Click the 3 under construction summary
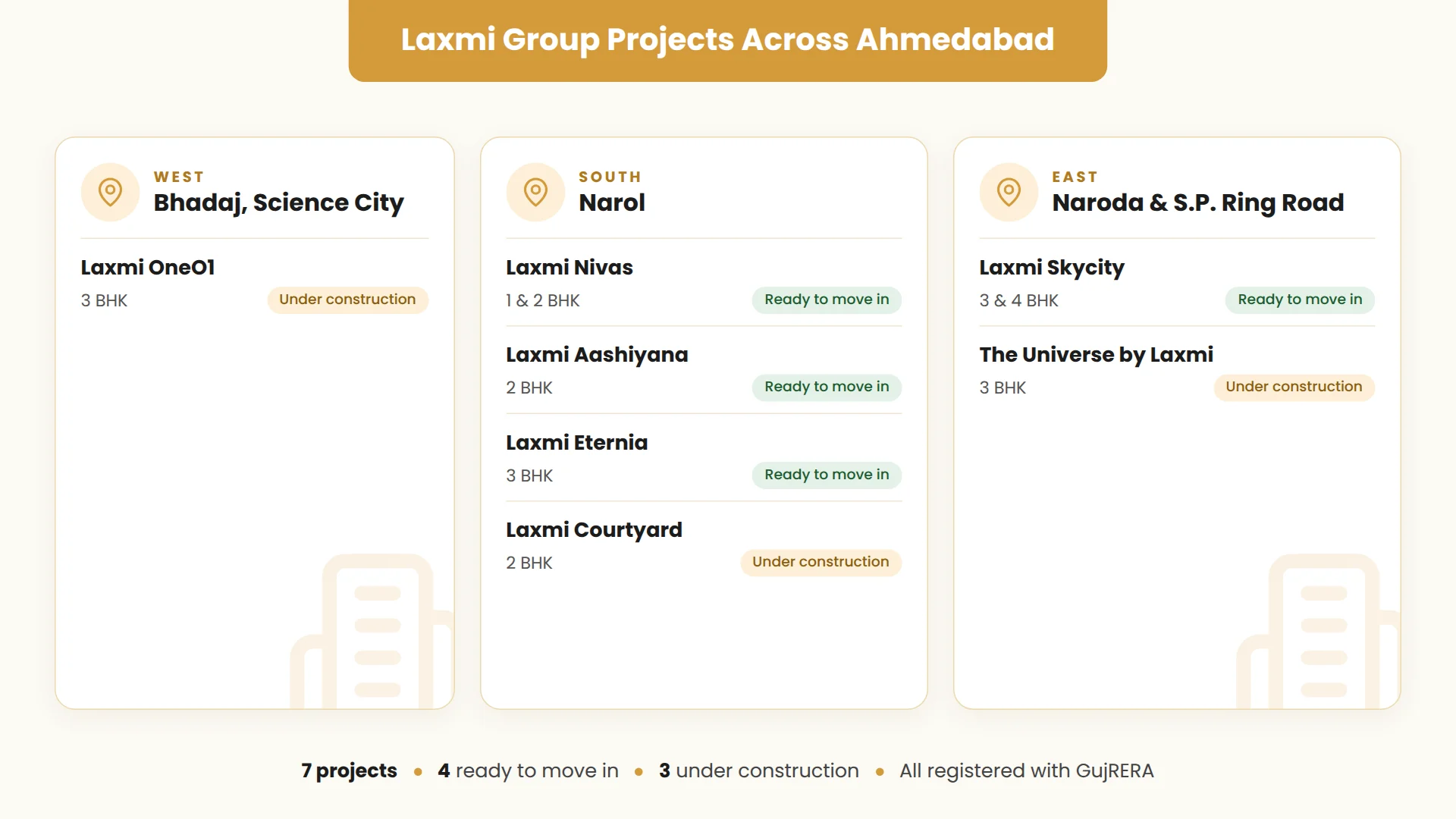Image resolution: width=1456 pixels, height=819 pixels. pyautogui.click(x=759, y=770)
